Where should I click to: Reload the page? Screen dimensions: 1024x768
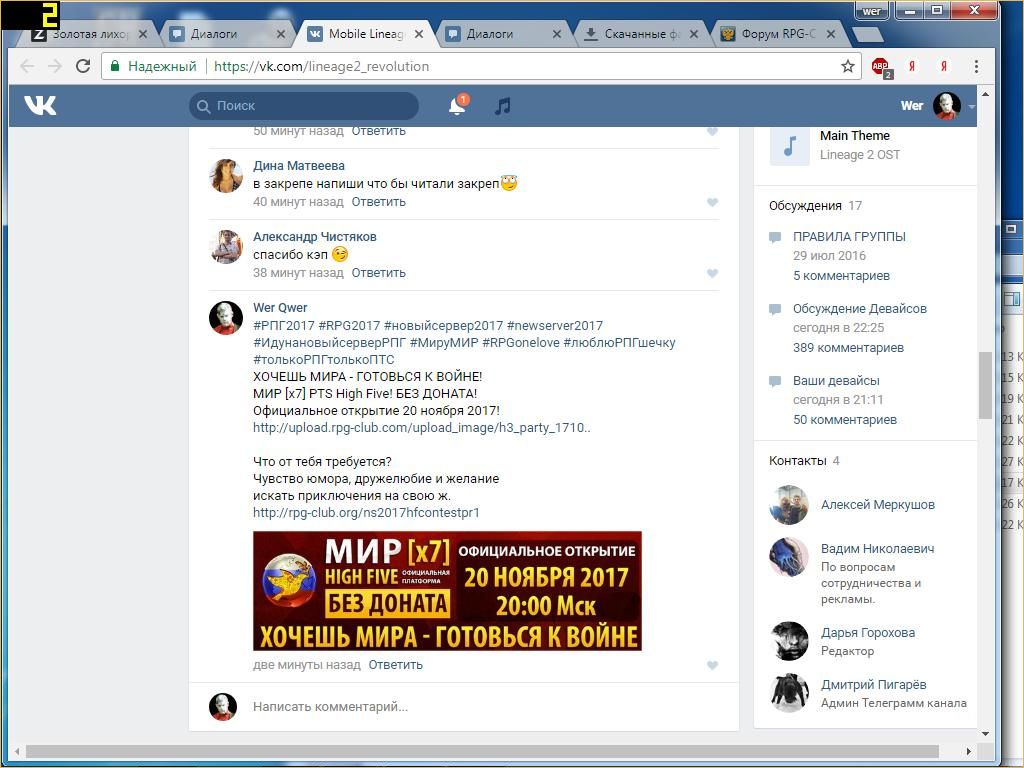pos(83,66)
